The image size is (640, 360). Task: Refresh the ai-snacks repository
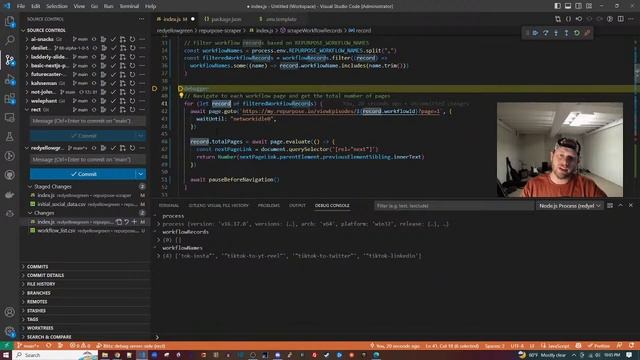coord(132,39)
